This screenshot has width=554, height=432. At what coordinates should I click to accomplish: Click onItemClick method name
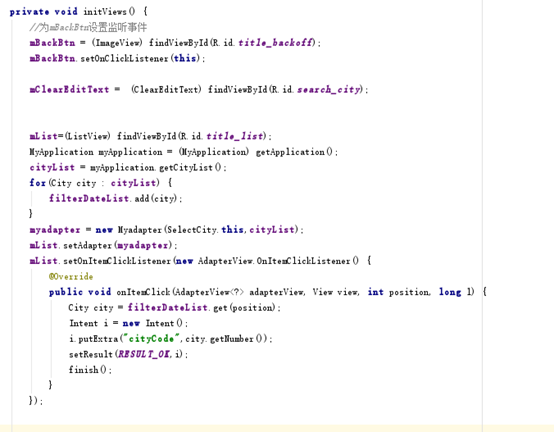point(143,292)
